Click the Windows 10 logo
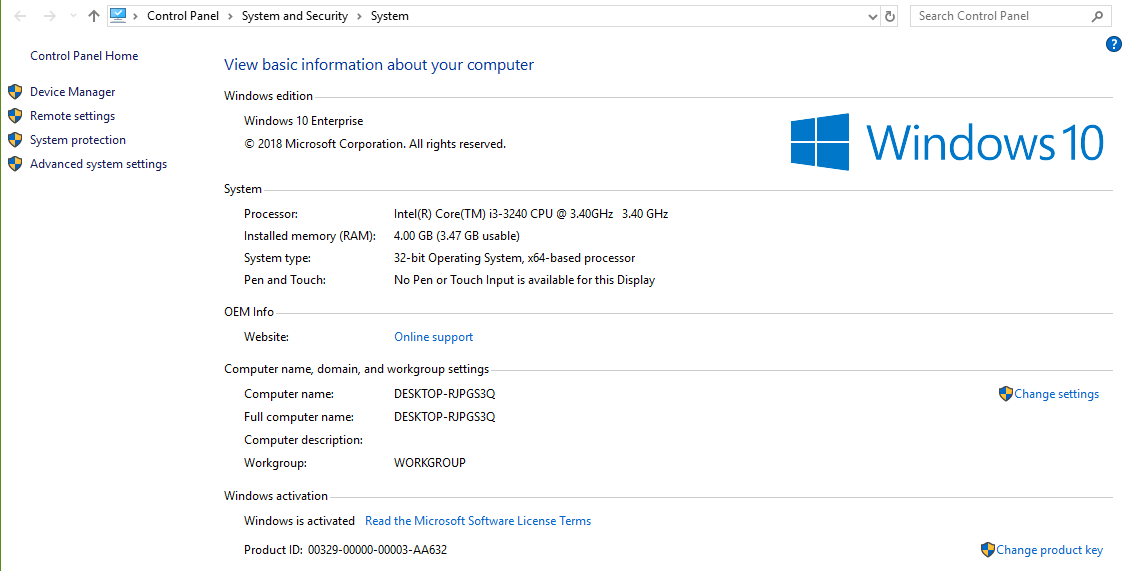Image resolution: width=1123 pixels, height=571 pixels. (947, 142)
